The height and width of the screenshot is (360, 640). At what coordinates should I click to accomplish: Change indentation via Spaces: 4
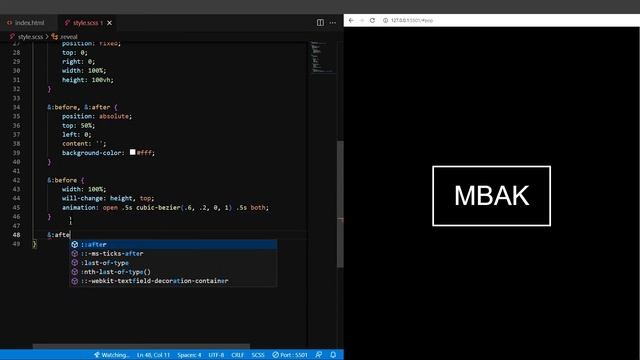[x=189, y=355]
